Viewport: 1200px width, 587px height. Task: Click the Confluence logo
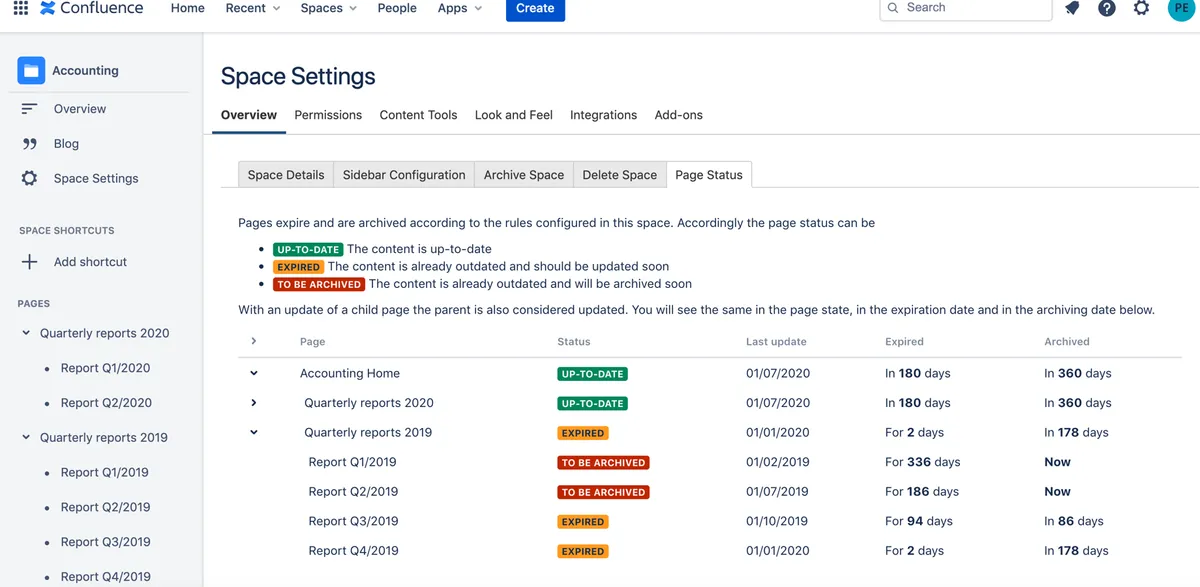pyautogui.click(x=92, y=8)
